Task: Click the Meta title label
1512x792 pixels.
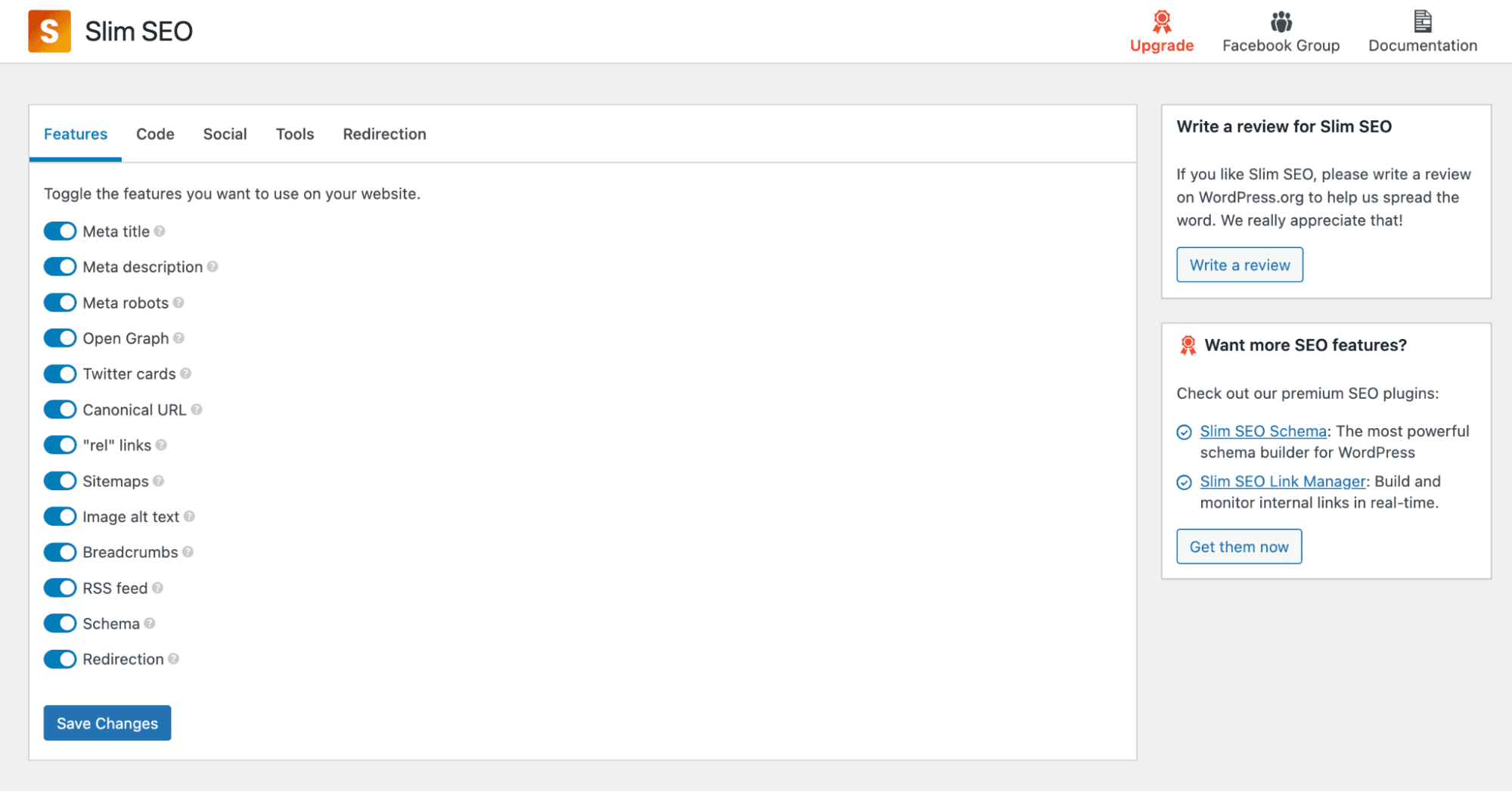Action: click(116, 231)
